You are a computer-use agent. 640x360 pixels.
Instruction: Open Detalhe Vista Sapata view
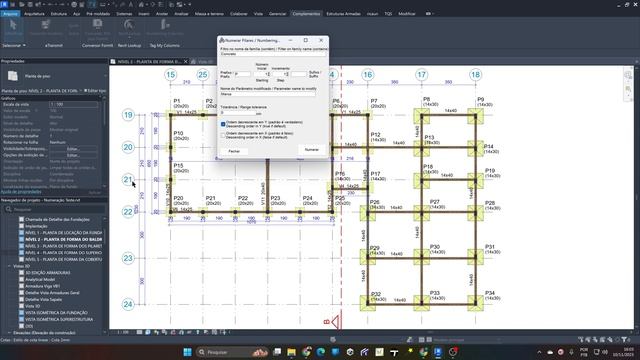(44, 300)
